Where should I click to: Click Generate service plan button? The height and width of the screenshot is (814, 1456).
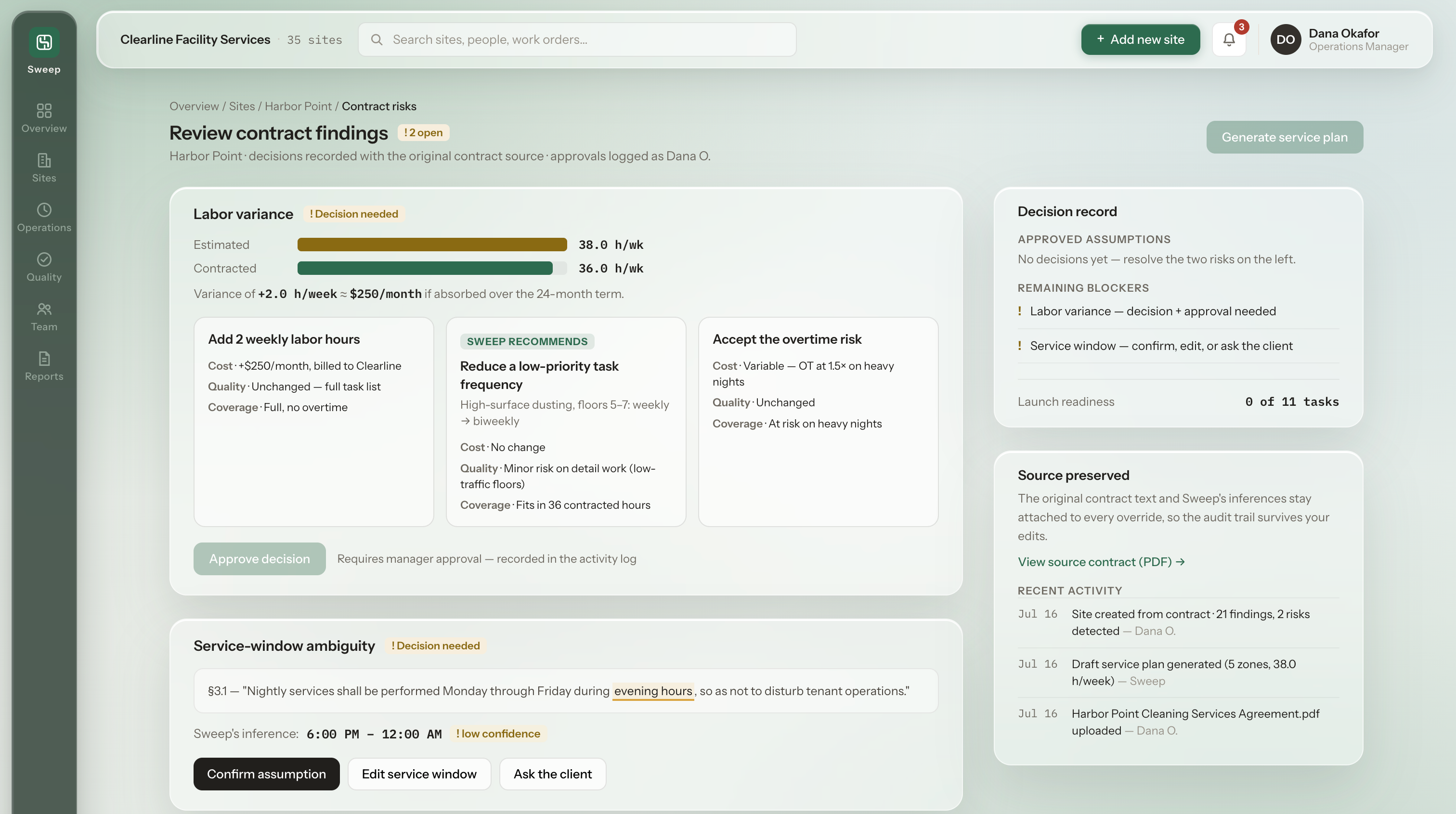1284,137
